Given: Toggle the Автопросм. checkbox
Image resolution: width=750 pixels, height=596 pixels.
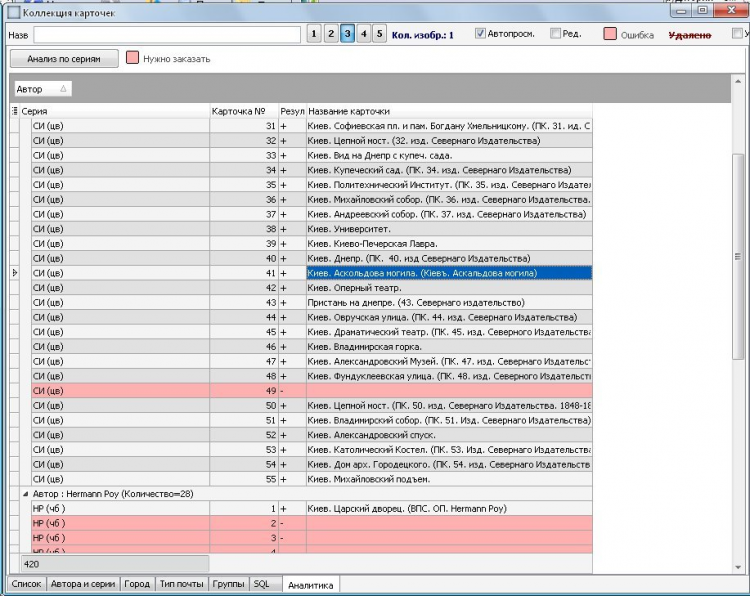Looking at the screenshot, I should tap(480, 33).
